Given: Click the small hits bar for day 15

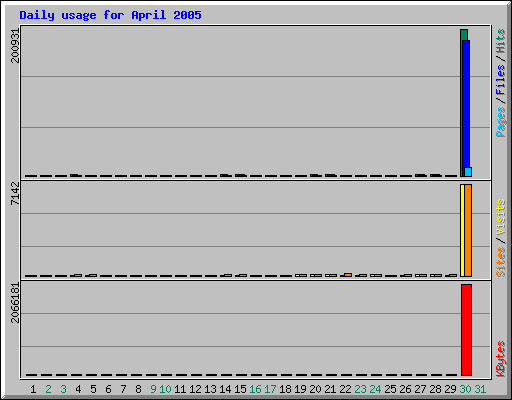Looking at the screenshot, I should [239, 175].
